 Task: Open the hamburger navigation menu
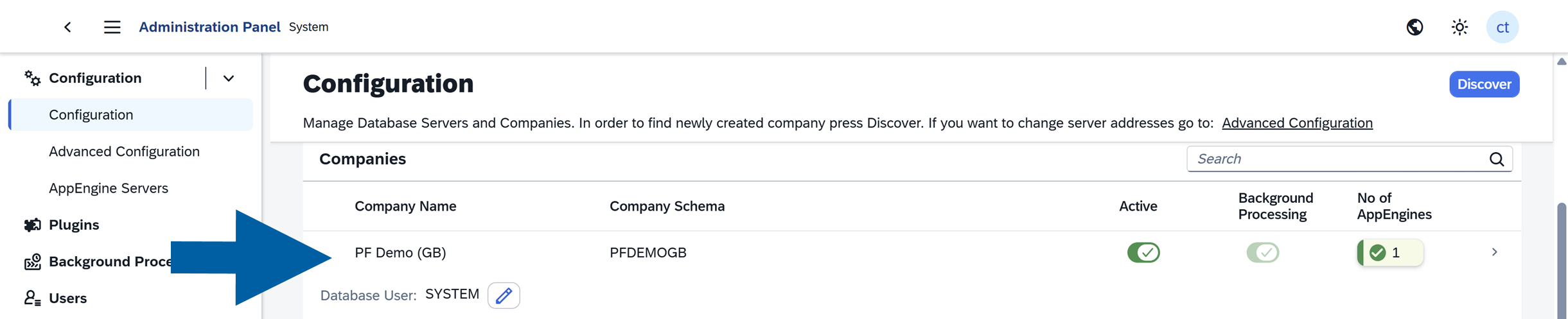coord(112,27)
